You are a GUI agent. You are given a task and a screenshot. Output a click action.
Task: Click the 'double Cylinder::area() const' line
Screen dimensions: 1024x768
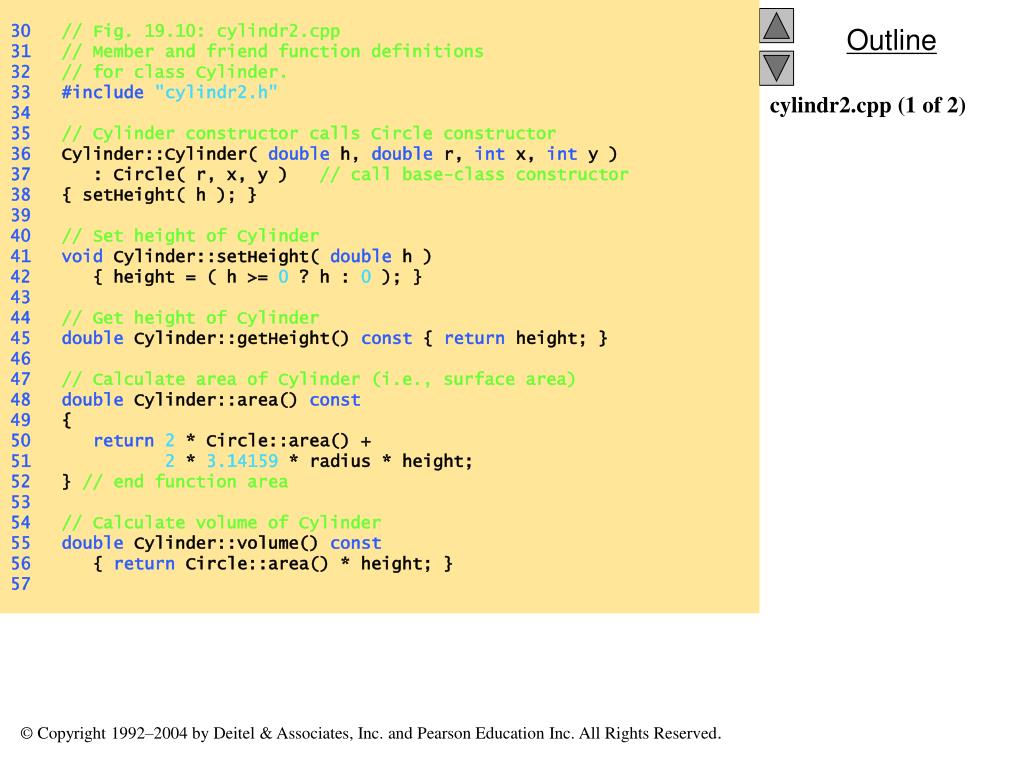tap(211, 400)
